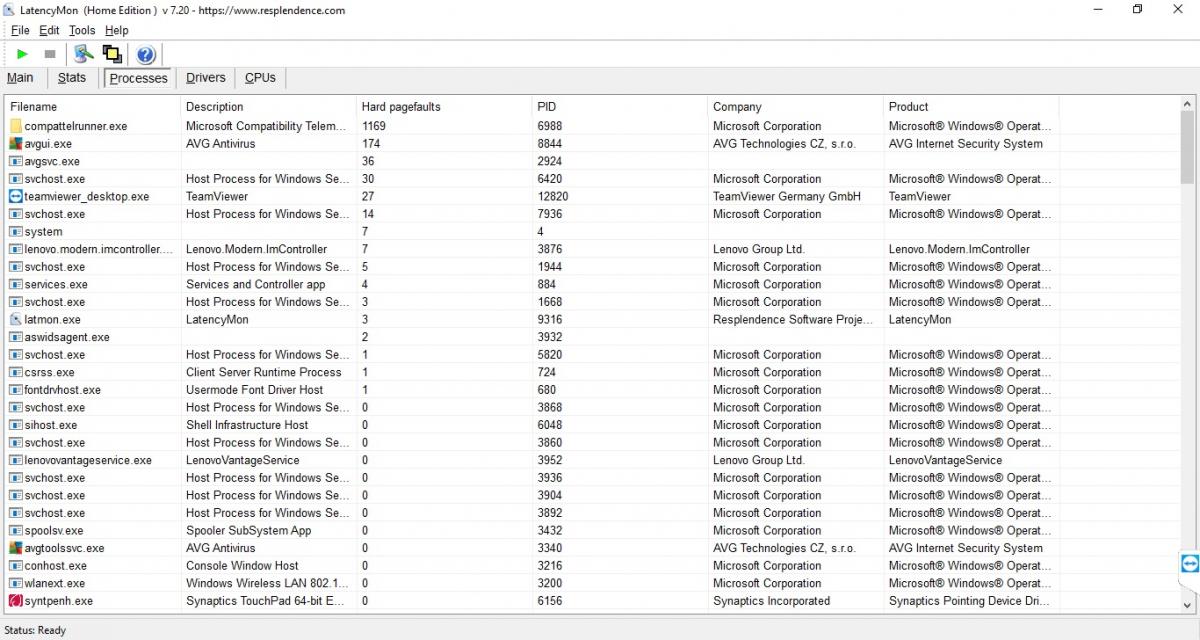Switch to the Main tab
The width and height of the screenshot is (1200, 640).
[20, 77]
